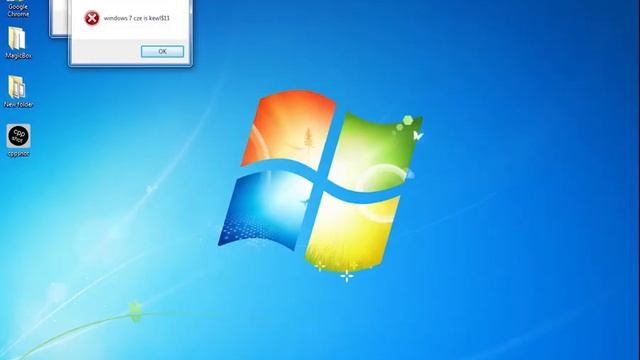This screenshot has width=640, height=360.
Task: Select the New folder desktop icon
Action: coord(18,91)
